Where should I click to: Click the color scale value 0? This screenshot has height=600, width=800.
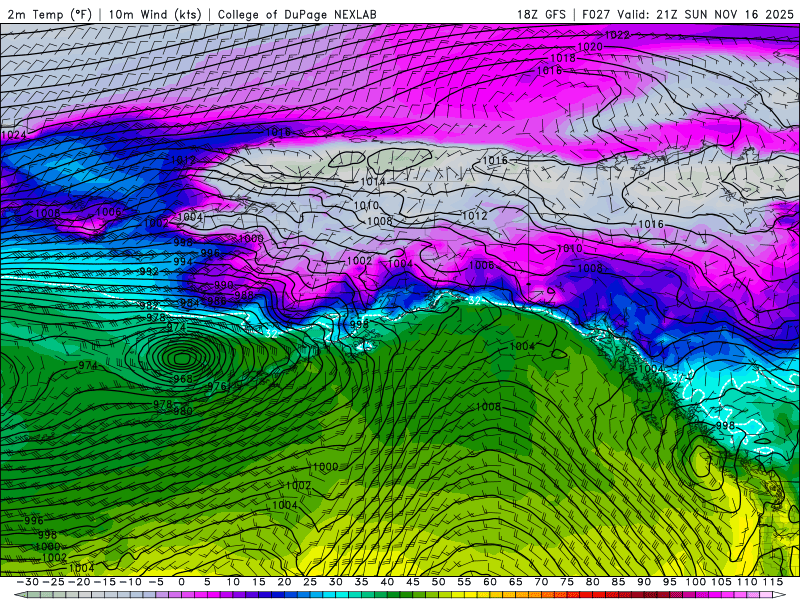[x=181, y=582]
